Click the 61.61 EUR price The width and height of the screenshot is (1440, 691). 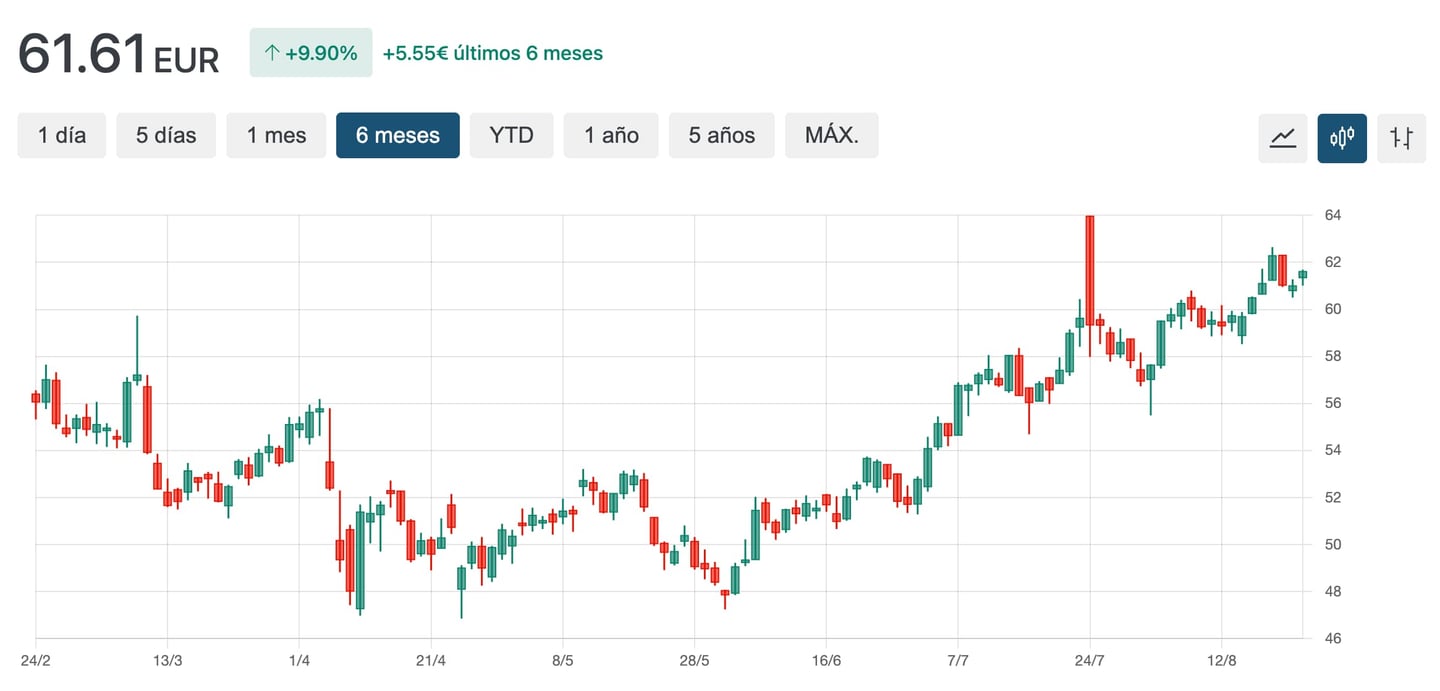118,53
